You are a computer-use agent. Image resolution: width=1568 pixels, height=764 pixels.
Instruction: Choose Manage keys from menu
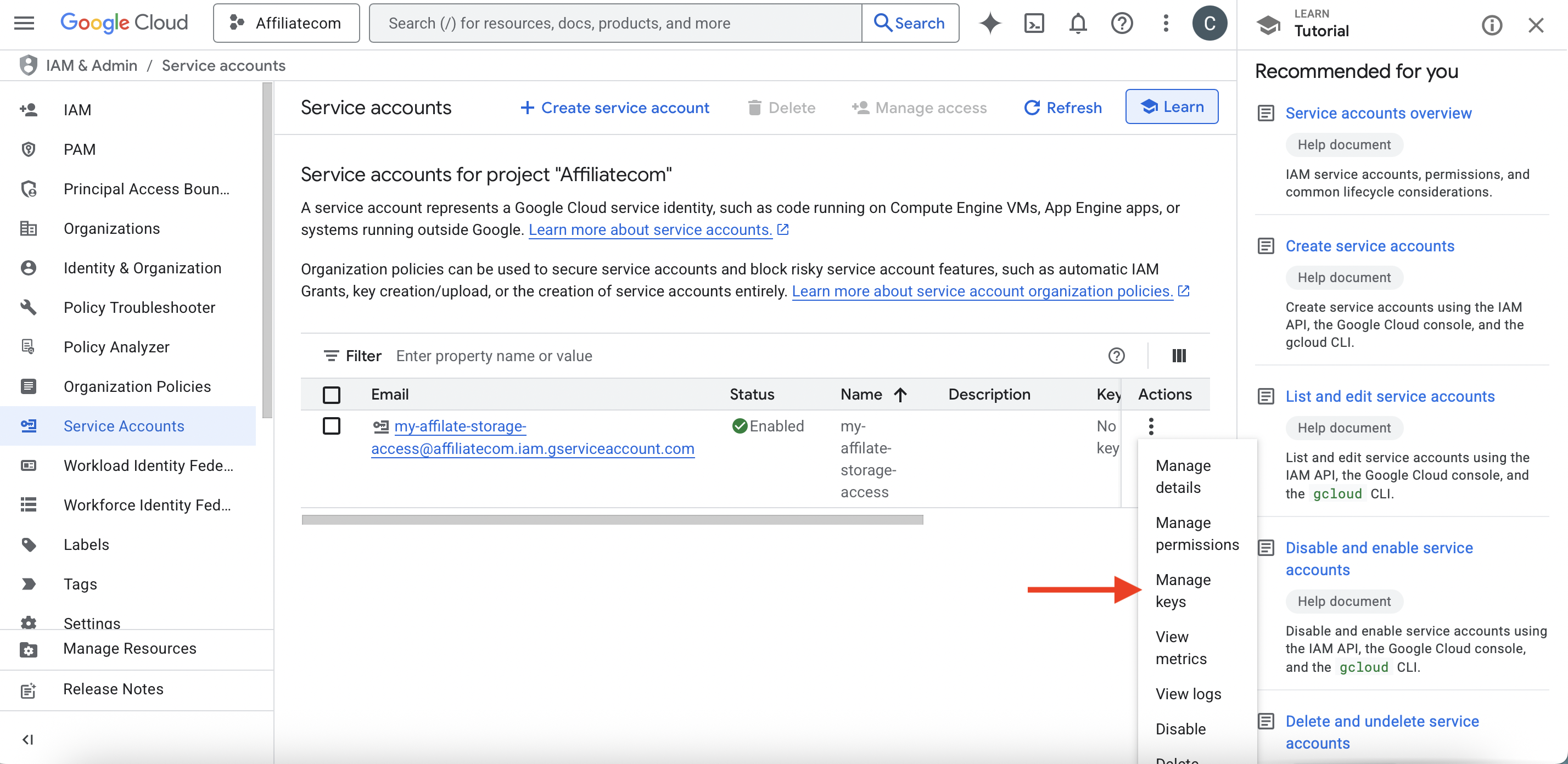1197,591
